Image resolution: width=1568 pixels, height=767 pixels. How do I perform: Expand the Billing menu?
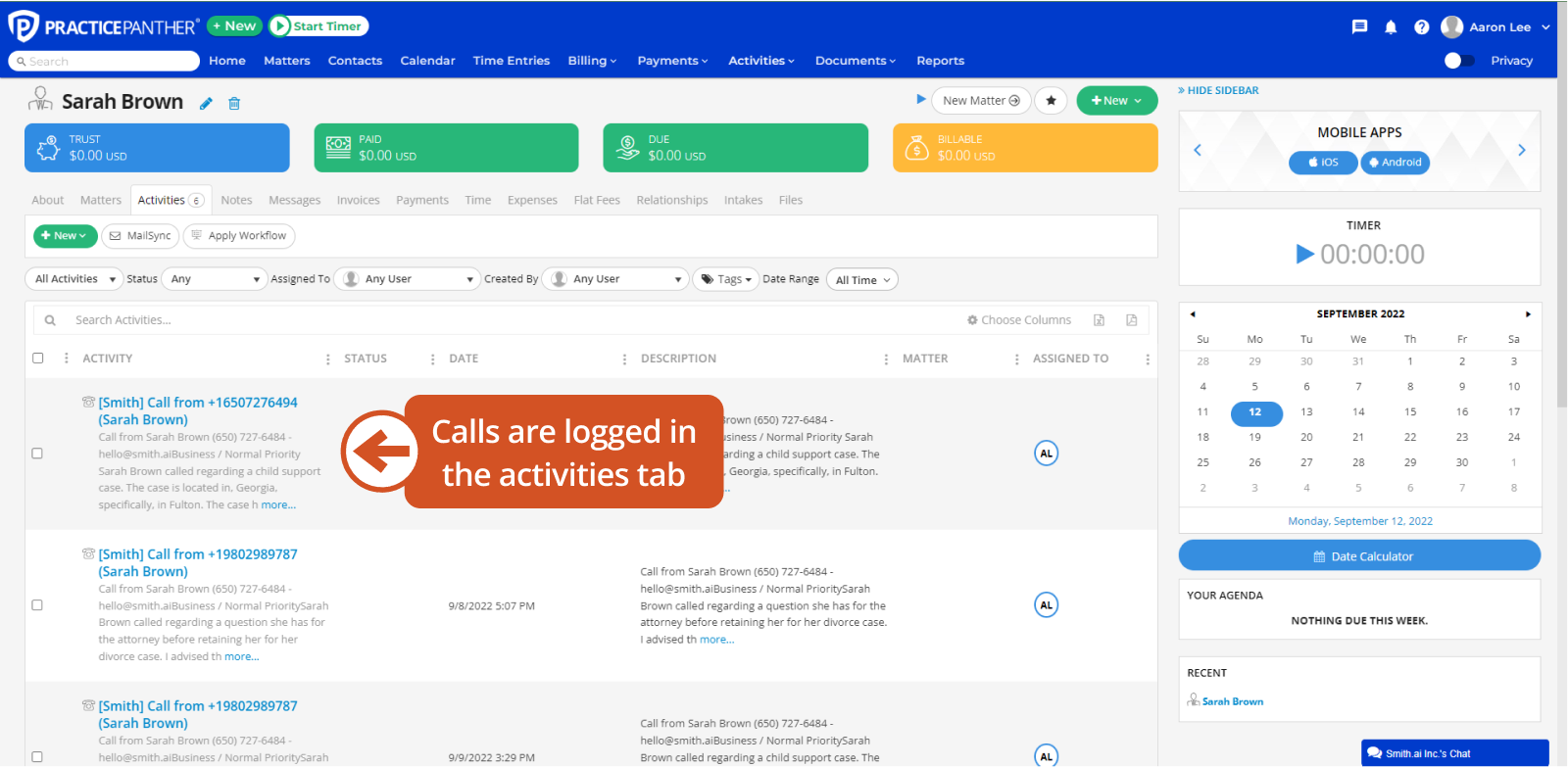pos(592,61)
